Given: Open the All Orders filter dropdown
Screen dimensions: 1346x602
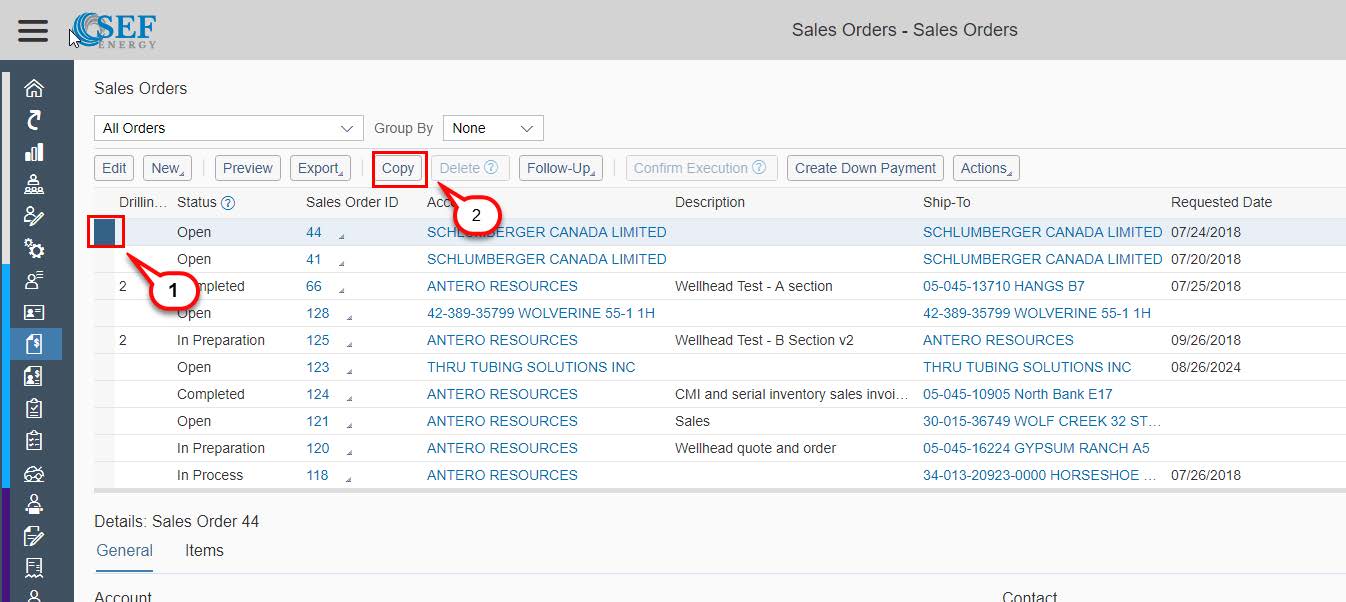Looking at the screenshot, I should [229, 128].
